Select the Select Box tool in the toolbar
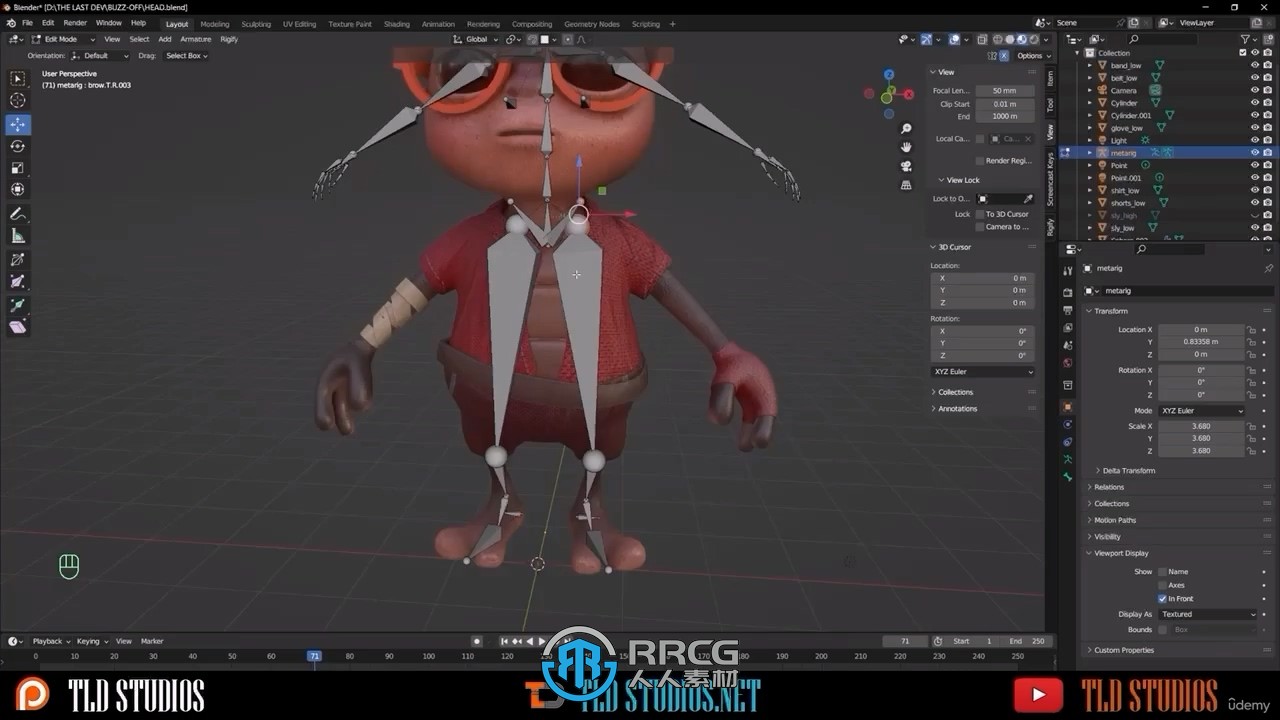Screen dimensions: 1280x720 click(18, 78)
